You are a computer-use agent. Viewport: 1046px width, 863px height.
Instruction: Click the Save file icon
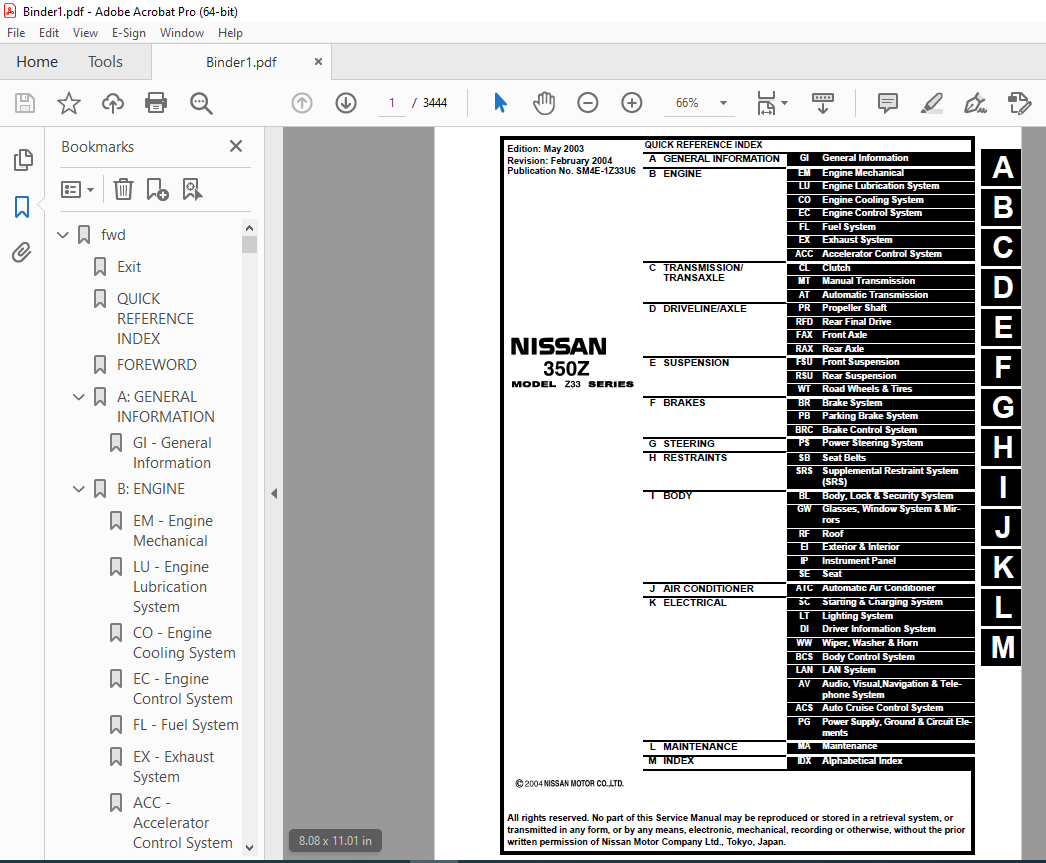tap(25, 103)
